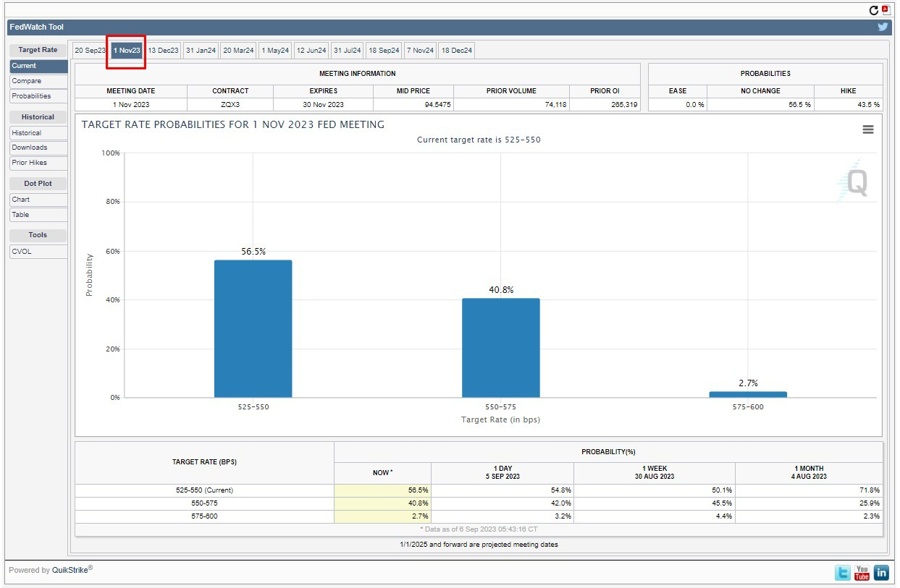Select the 12 Jun24 meeting tab
This screenshot has width=900, height=588.
[311, 51]
